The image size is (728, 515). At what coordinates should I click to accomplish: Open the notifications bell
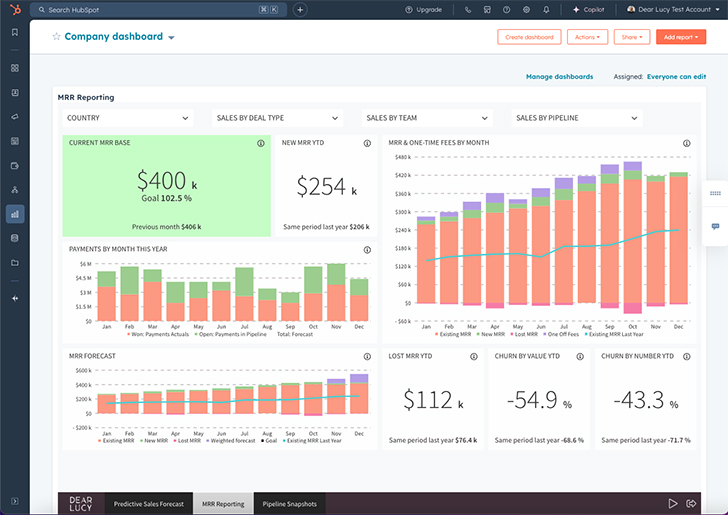pyautogui.click(x=546, y=9)
